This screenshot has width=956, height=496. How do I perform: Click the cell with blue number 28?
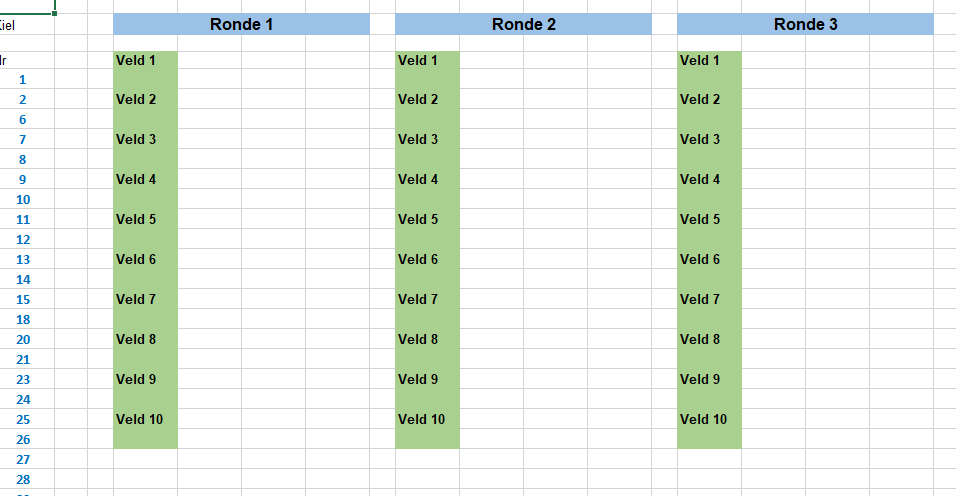tap(22, 479)
